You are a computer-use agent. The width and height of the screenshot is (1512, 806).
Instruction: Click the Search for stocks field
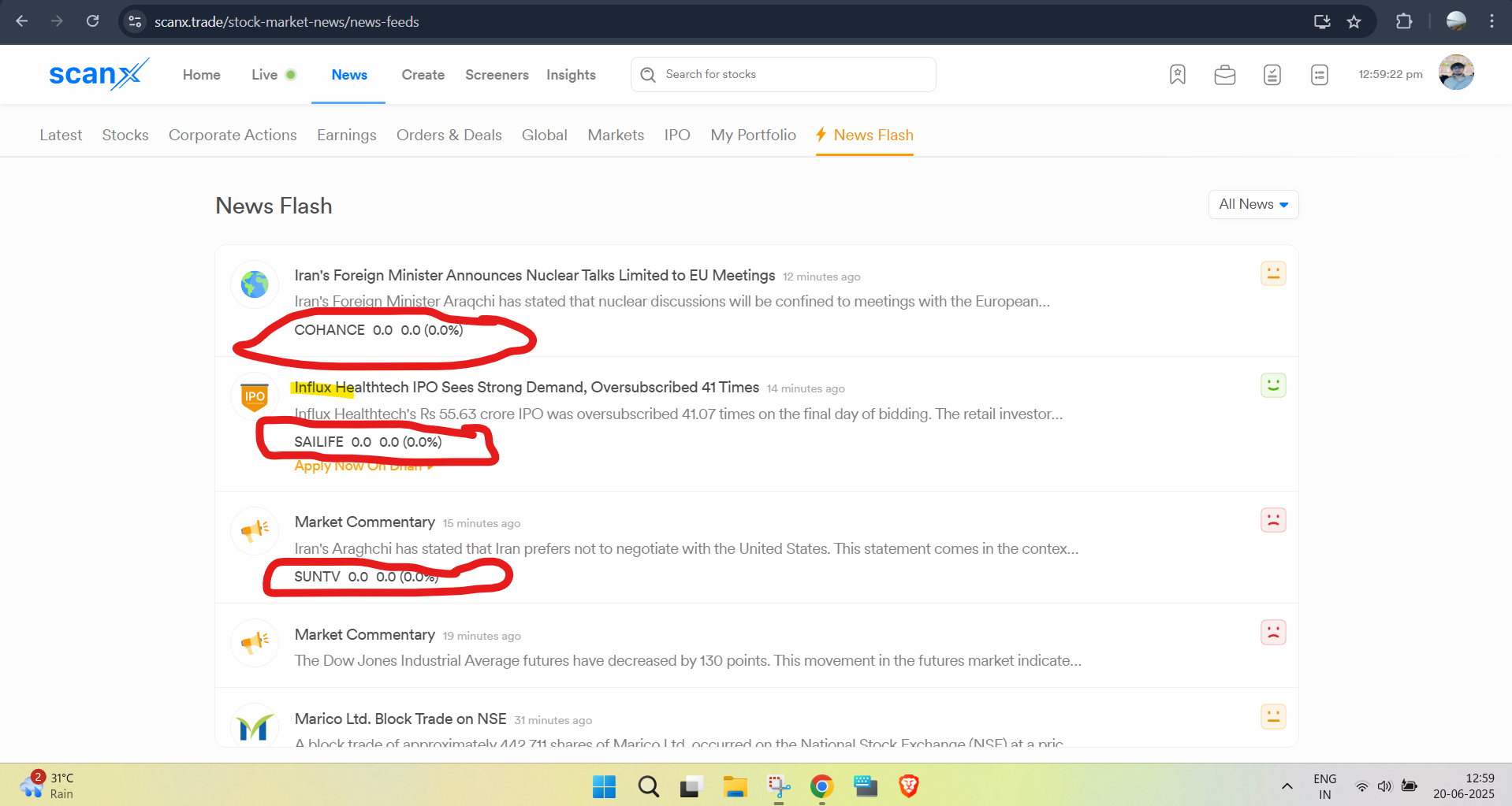(x=788, y=75)
